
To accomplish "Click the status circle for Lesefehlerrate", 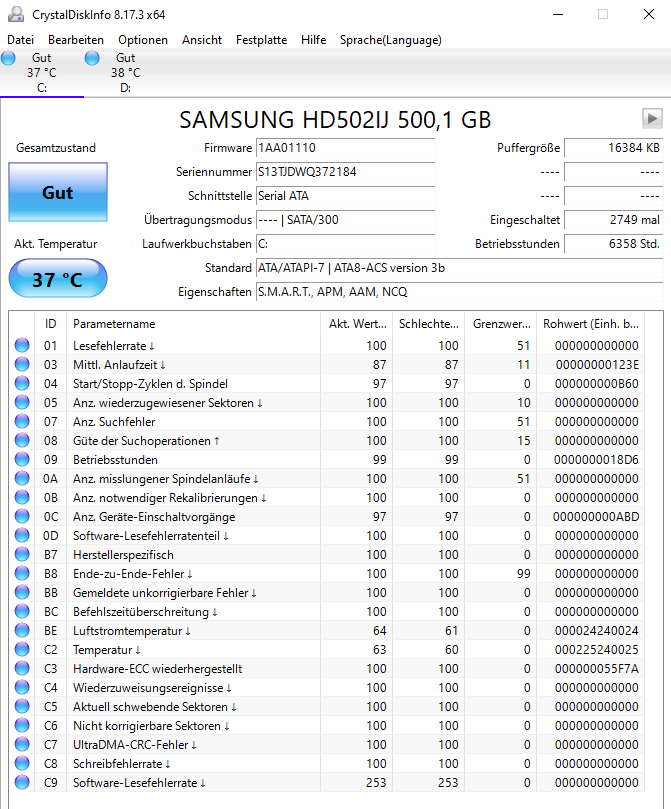I will point(22,345).
